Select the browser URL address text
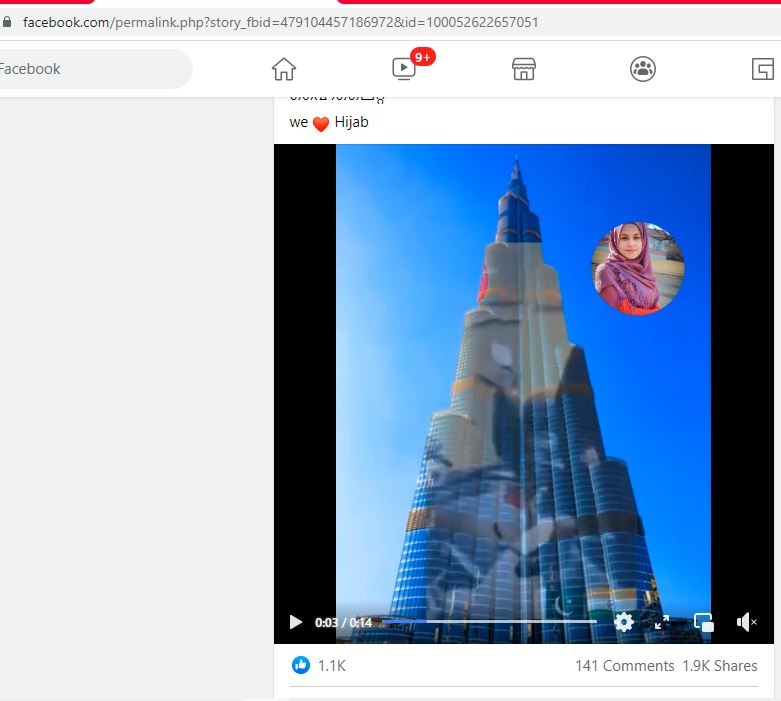 (280, 22)
